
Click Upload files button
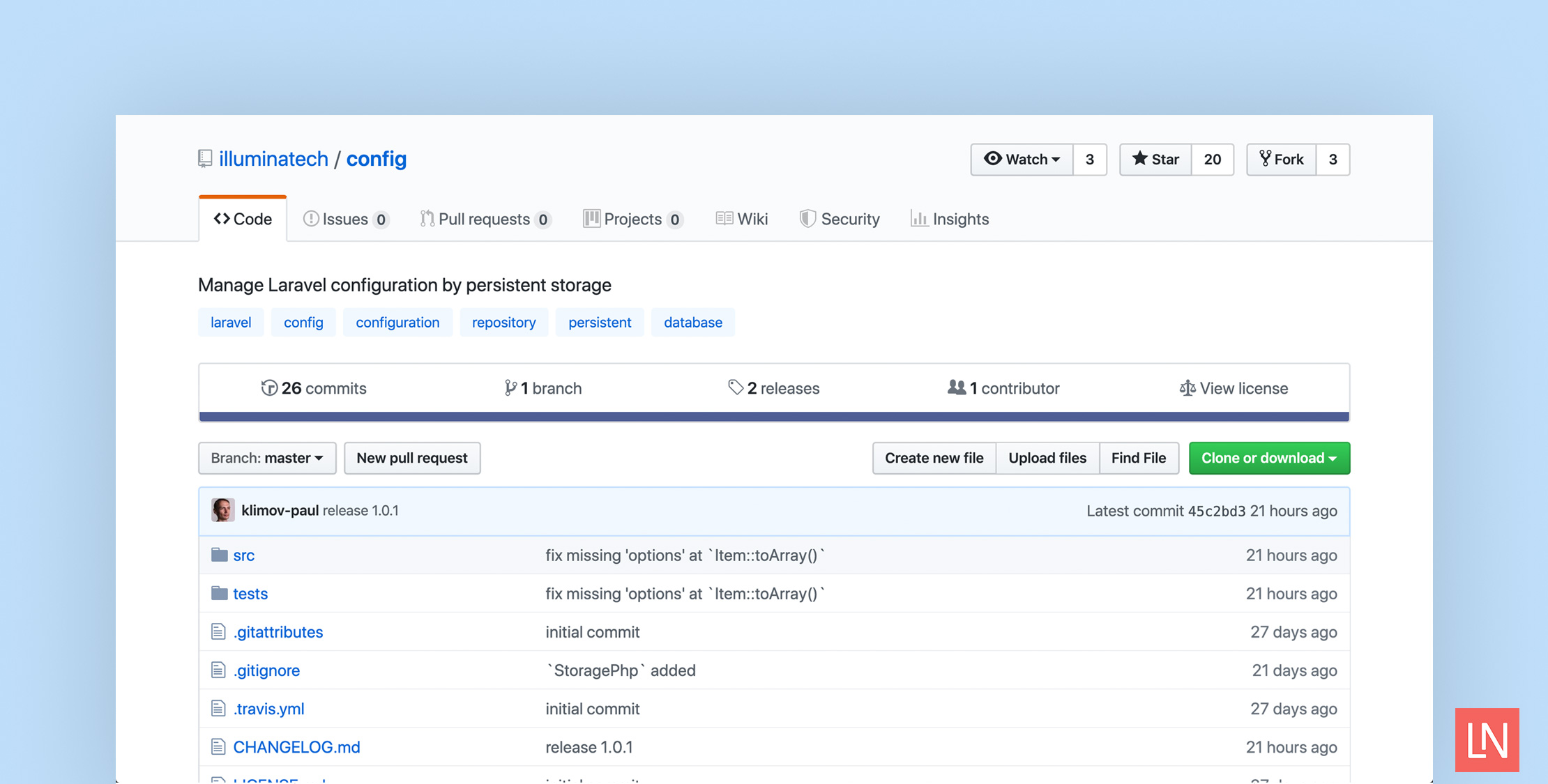(x=1047, y=458)
